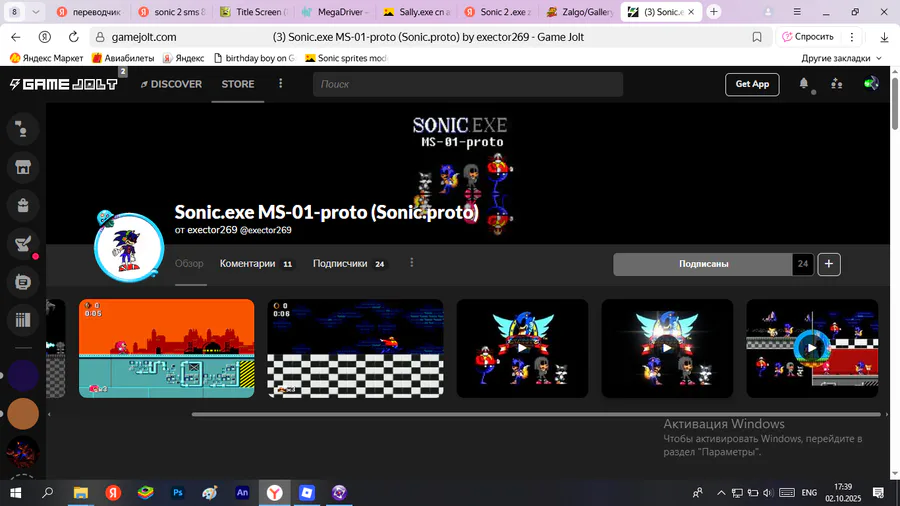Open the game's round Sonic avatar
Viewport: 900px width, 506px height.
(129, 247)
